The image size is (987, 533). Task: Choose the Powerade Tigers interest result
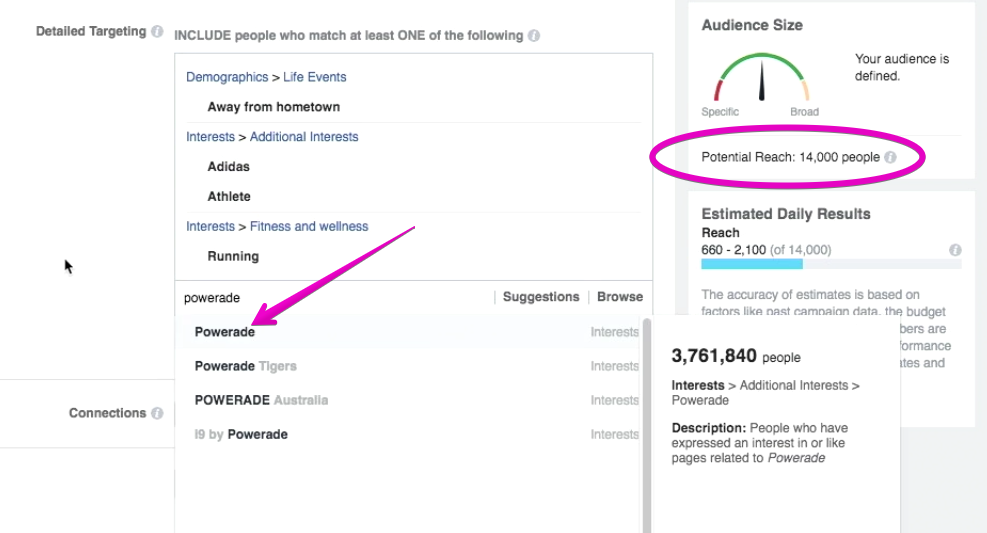(409, 366)
